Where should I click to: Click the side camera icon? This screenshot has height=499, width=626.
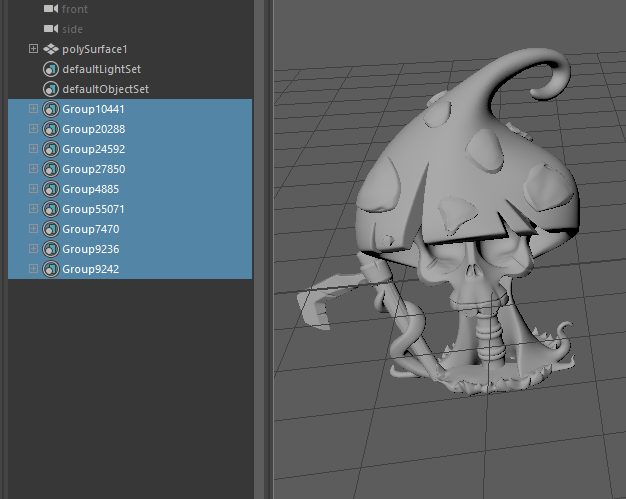click(51, 29)
